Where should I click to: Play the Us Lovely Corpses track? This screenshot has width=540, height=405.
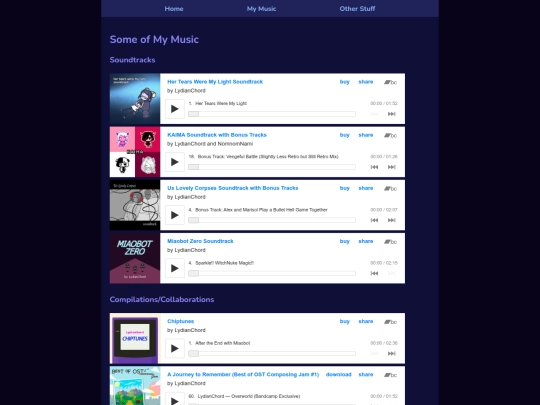point(175,215)
